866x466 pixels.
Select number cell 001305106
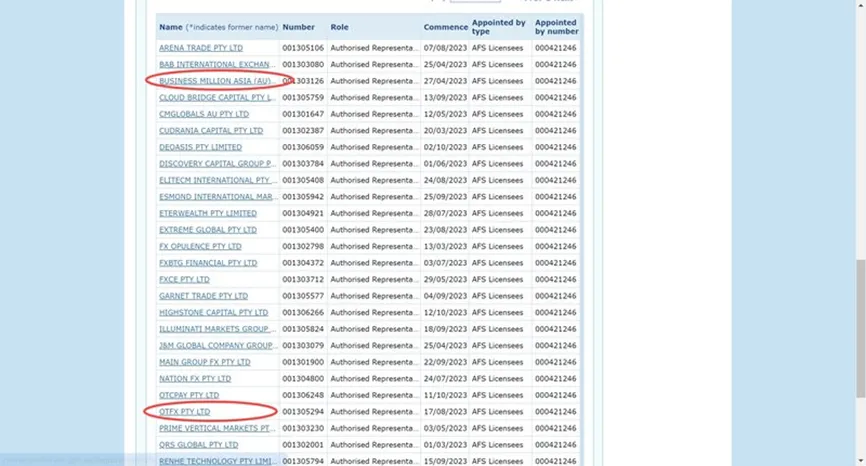(303, 48)
